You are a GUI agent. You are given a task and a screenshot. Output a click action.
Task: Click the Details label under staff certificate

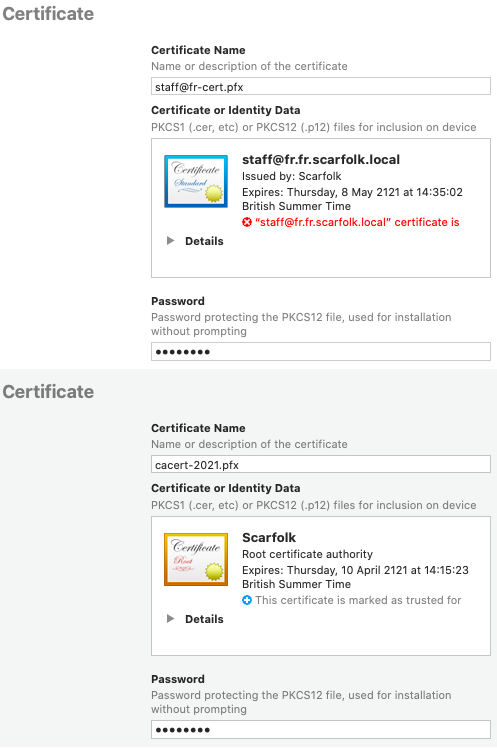tap(204, 241)
